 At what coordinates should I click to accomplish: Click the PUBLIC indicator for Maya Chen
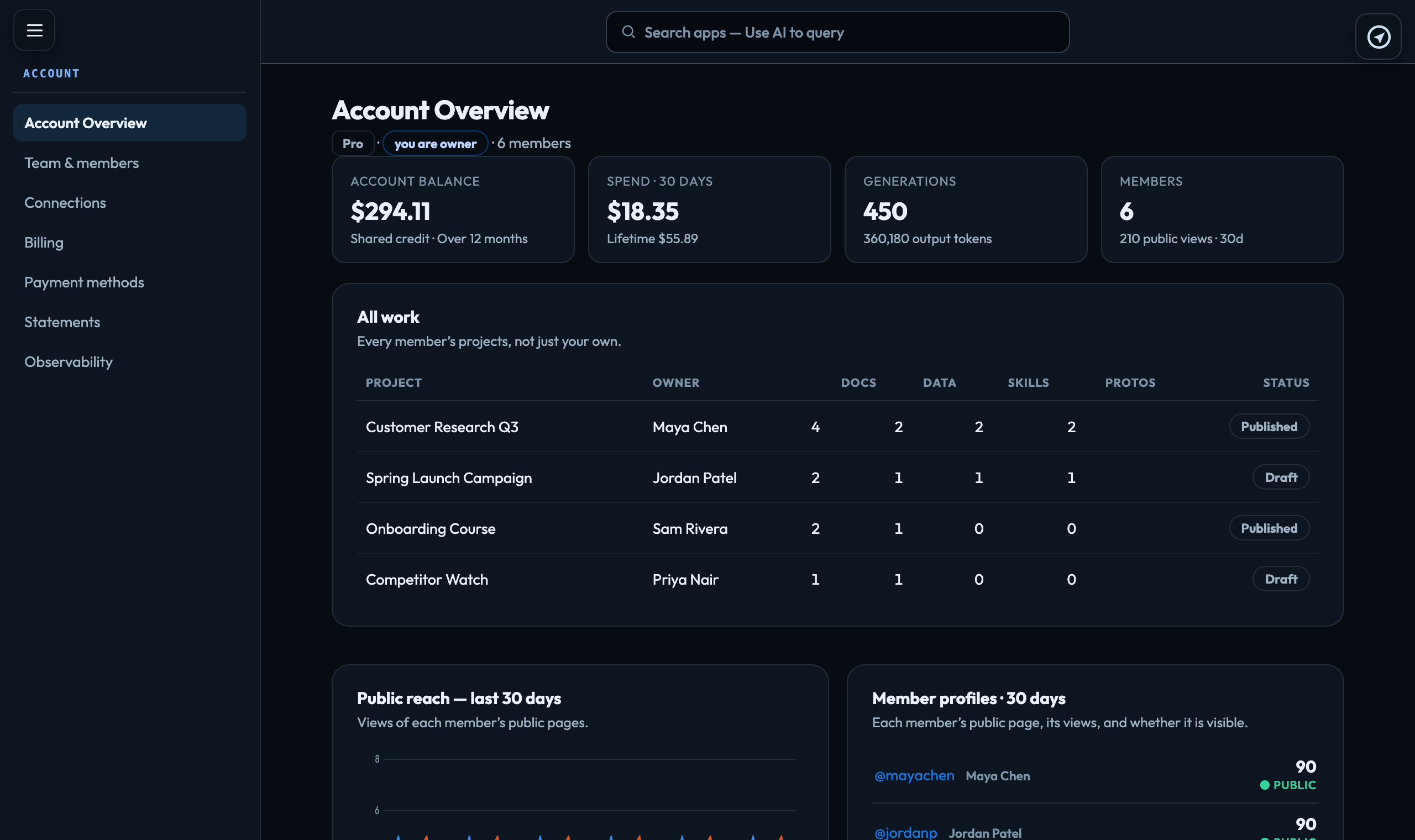(1288, 785)
